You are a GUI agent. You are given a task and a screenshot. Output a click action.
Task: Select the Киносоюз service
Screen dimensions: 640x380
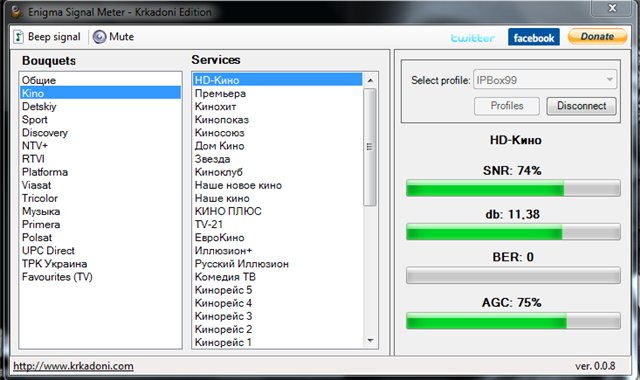tap(278, 132)
